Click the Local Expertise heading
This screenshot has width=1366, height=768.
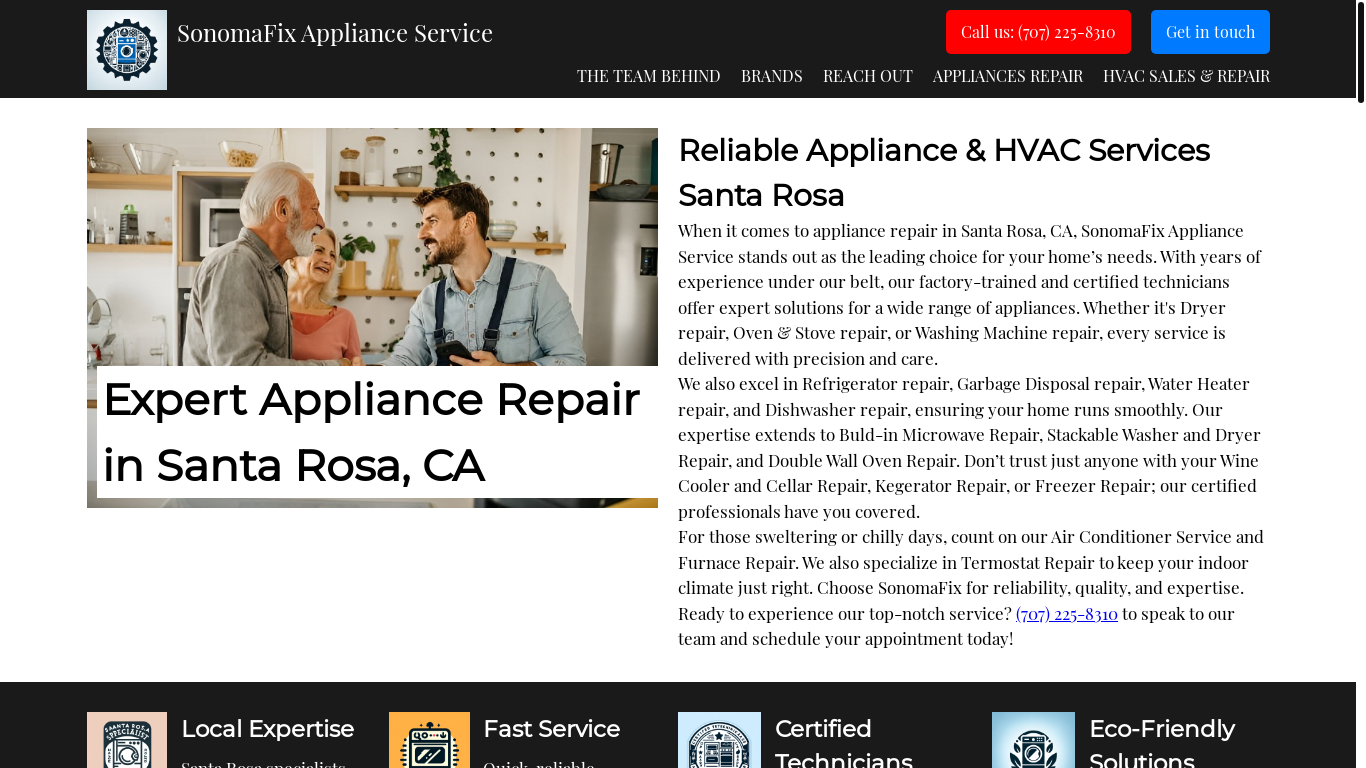coord(268,729)
